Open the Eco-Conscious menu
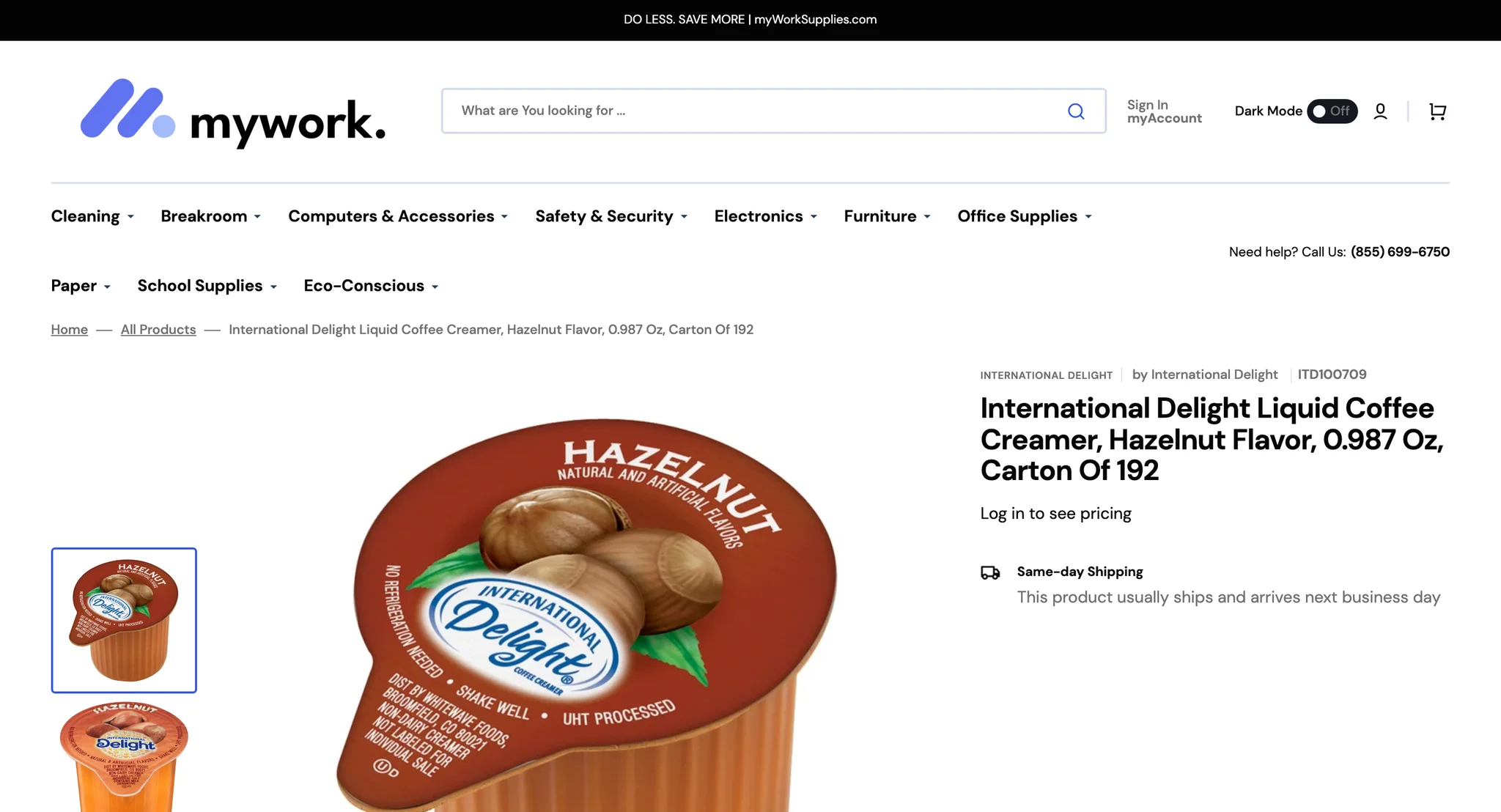 click(371, 286)
